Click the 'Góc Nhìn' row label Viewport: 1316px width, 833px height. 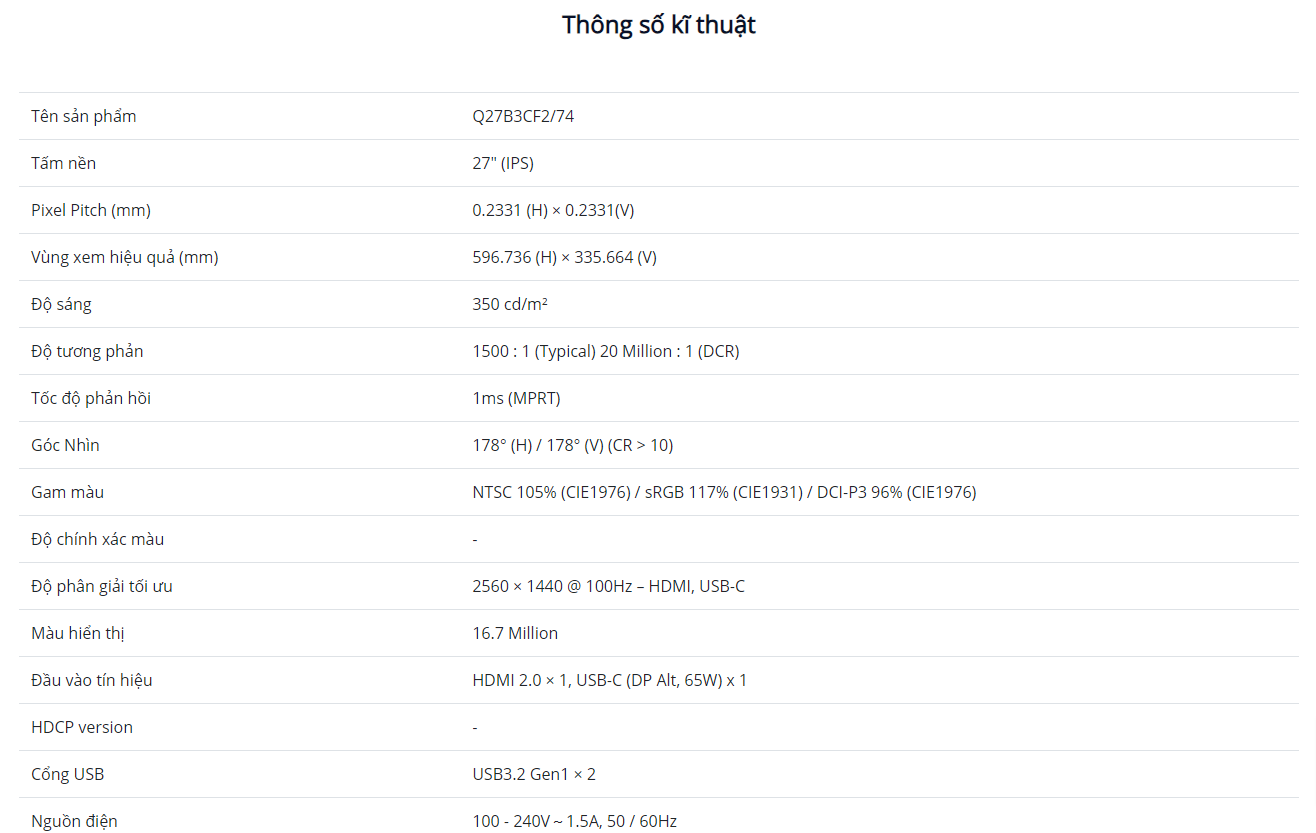coord(65,445)
